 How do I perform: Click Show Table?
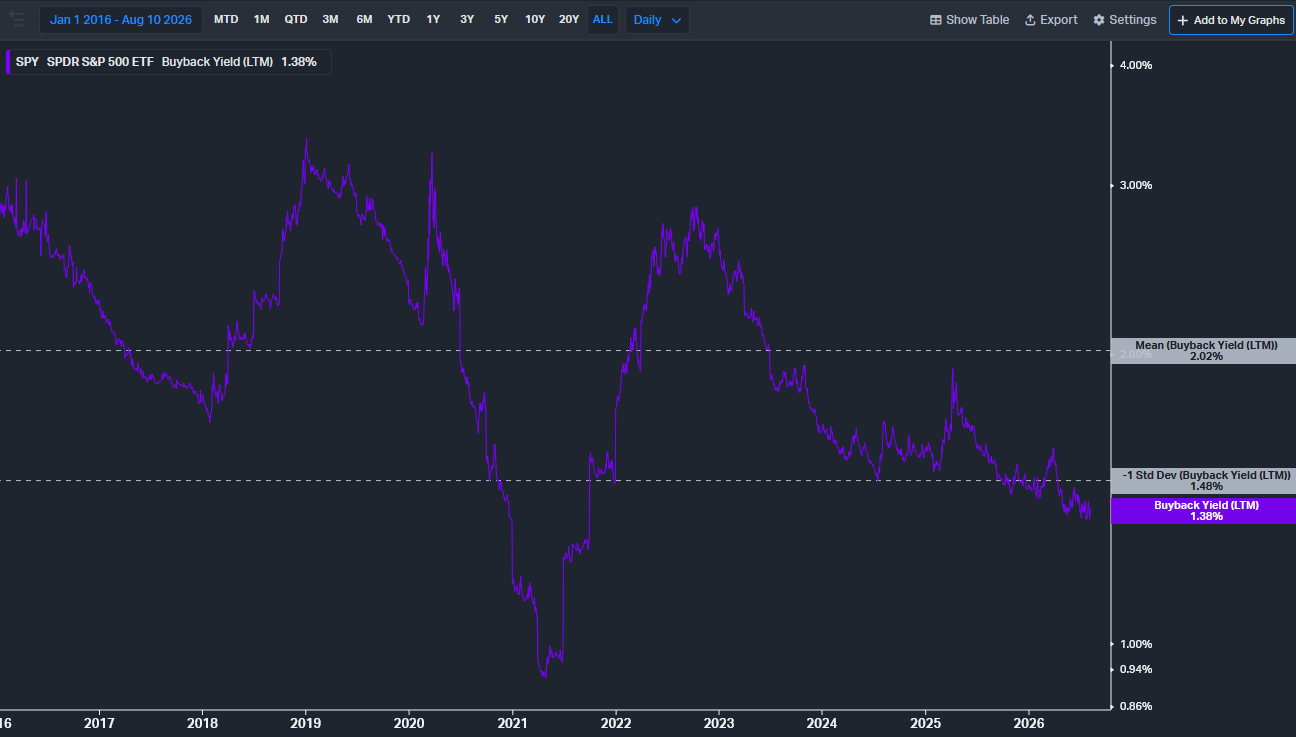(x=969, y=20)
